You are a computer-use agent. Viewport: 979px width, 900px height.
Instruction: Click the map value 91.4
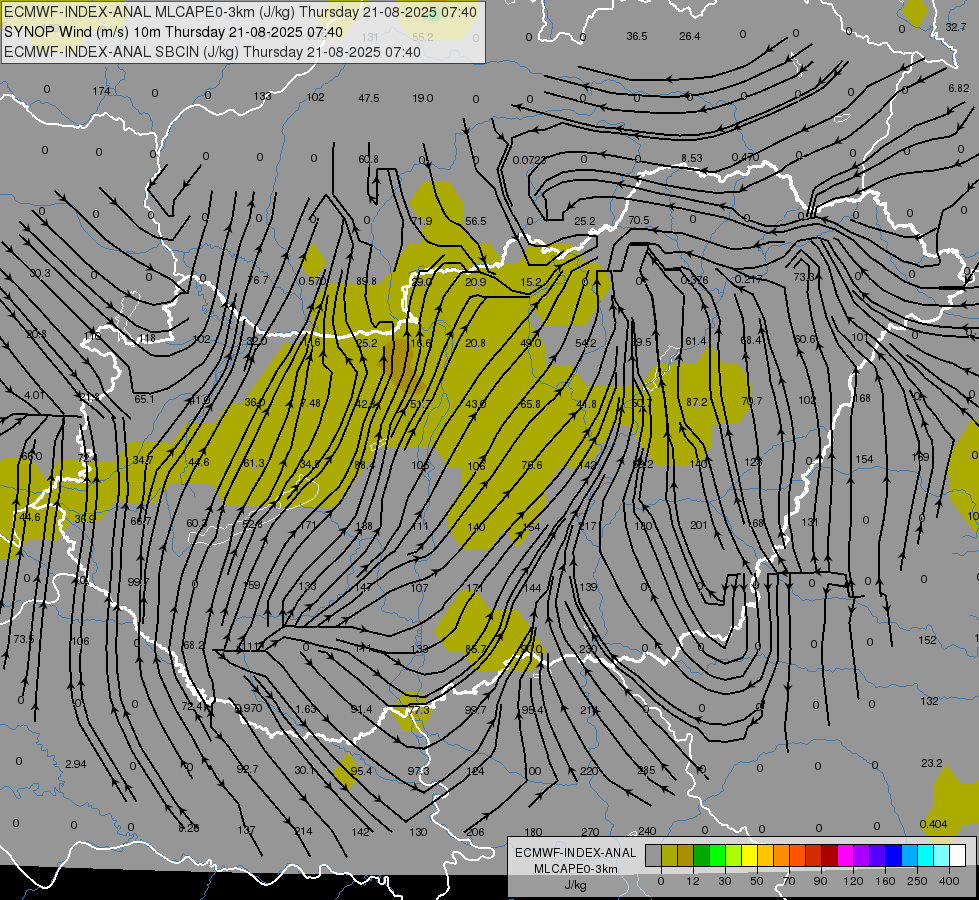[362, 709]
